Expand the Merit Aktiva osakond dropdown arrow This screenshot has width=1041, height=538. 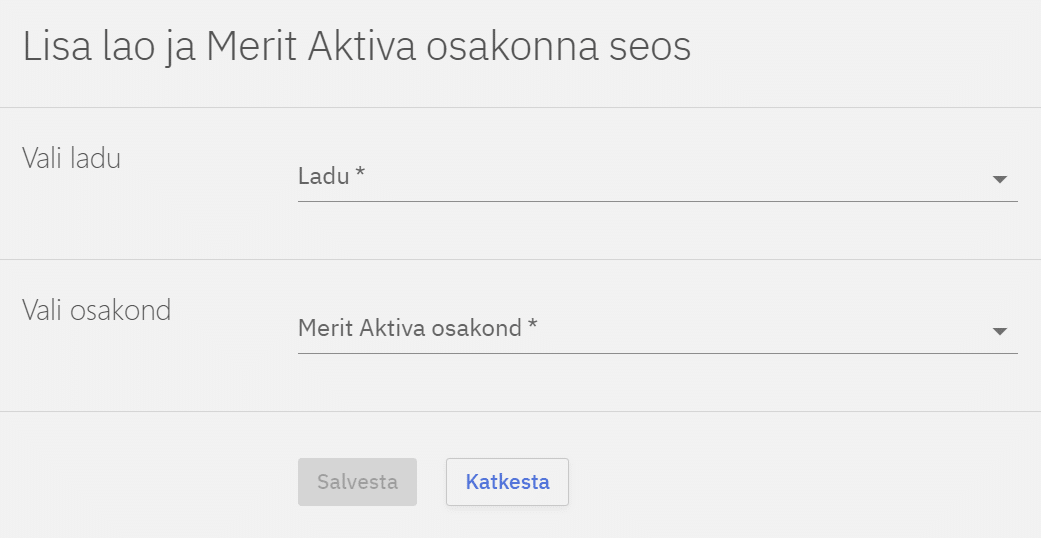click(999, 332)
